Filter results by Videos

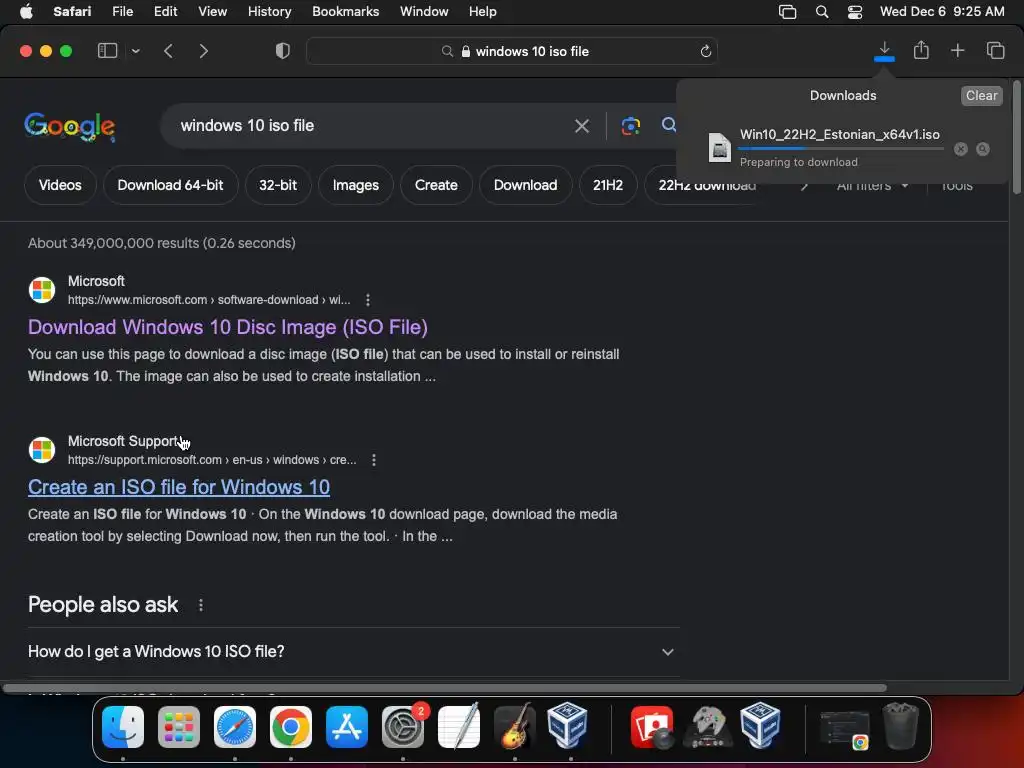(x=60, y=185)
